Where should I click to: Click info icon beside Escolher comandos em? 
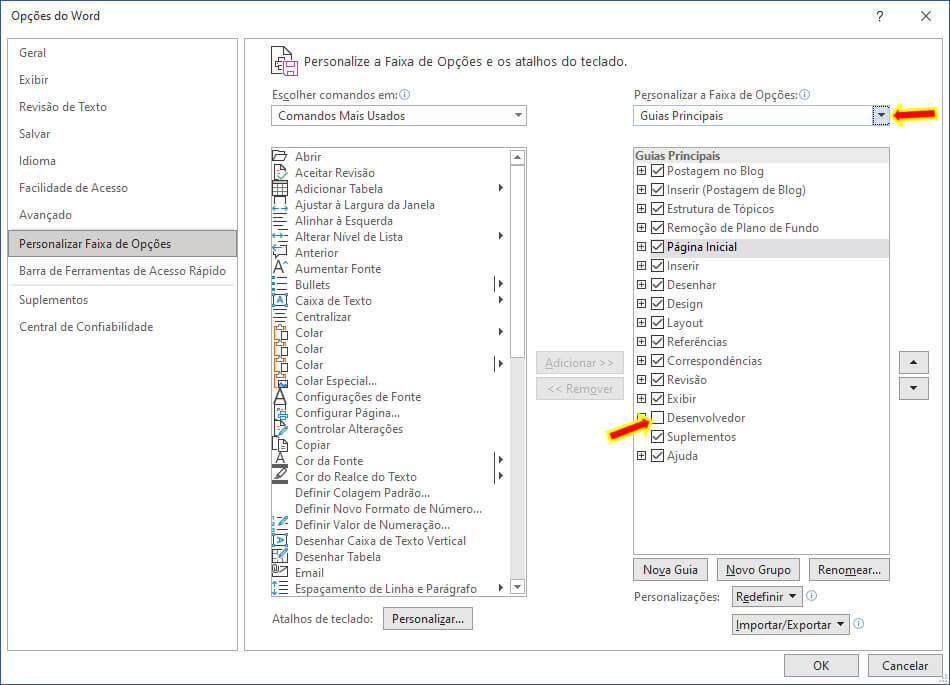405,94
